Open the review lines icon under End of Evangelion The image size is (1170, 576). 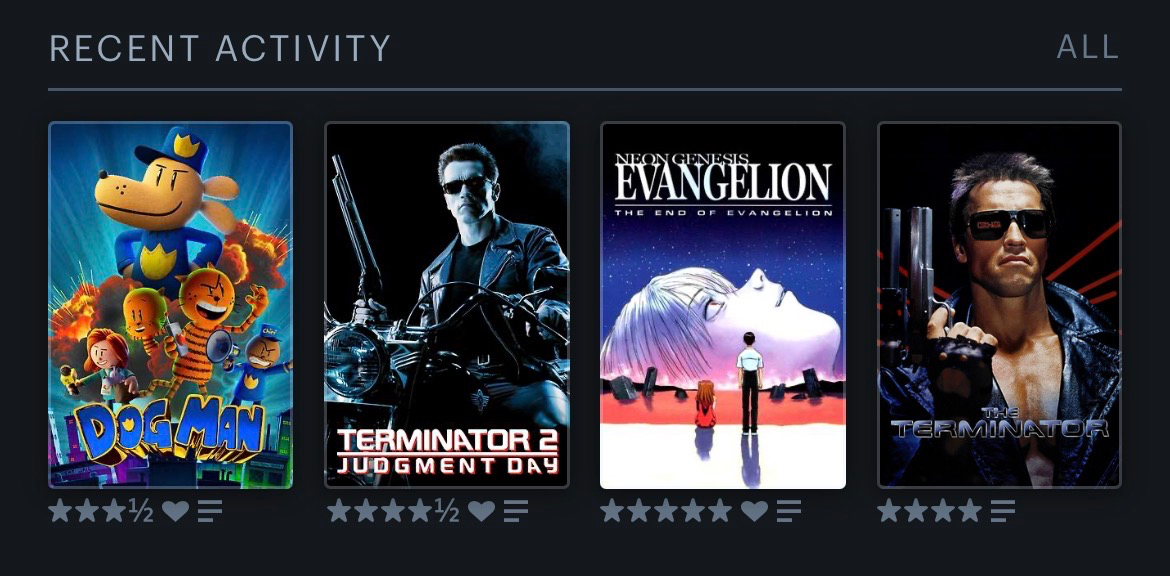789,511
